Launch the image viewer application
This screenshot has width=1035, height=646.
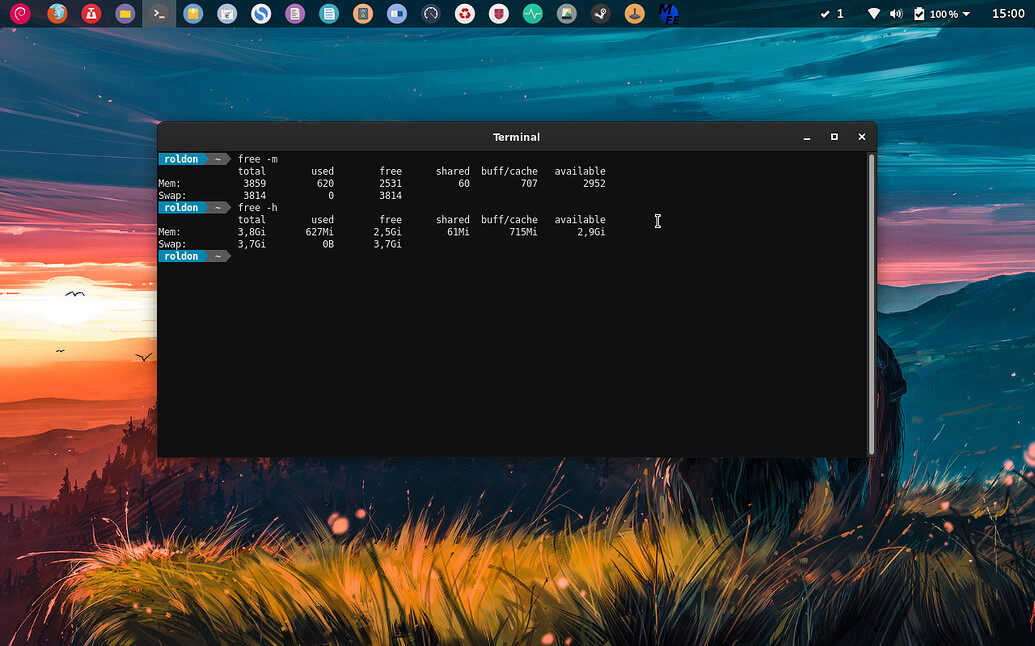tap(567, 14)
